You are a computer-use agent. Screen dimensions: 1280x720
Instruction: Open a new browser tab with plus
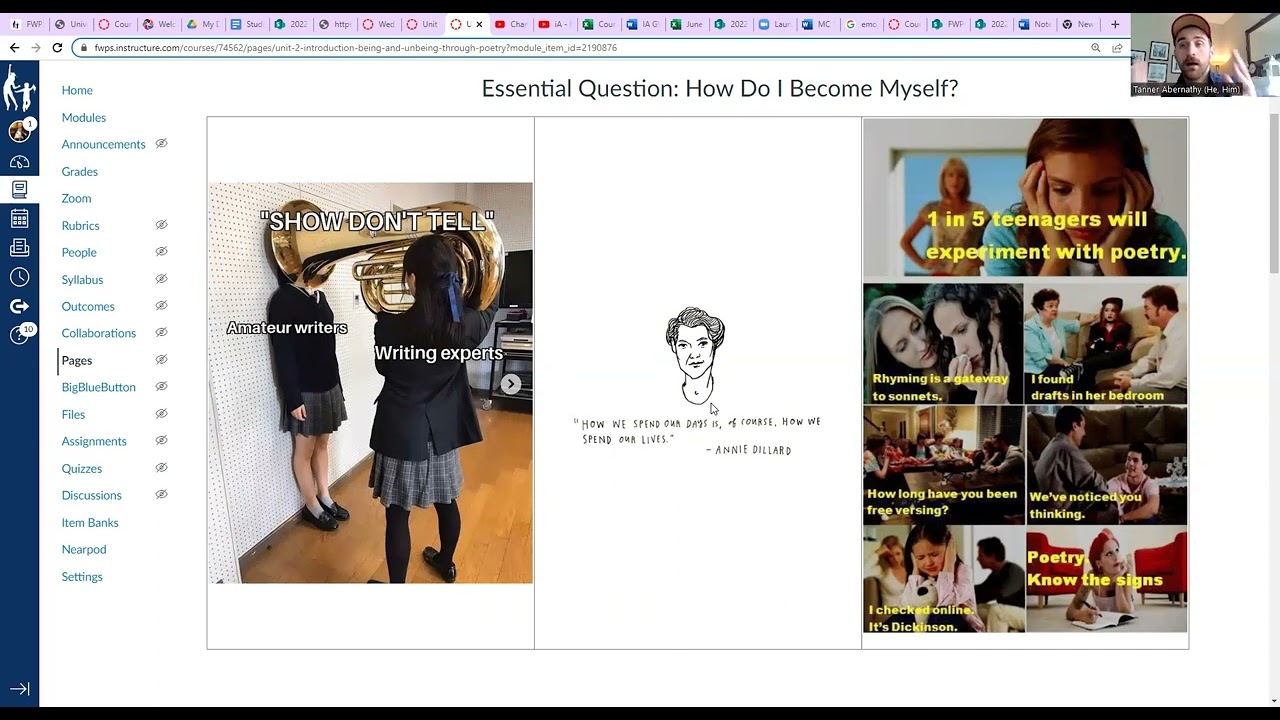tap(1115, 24)
